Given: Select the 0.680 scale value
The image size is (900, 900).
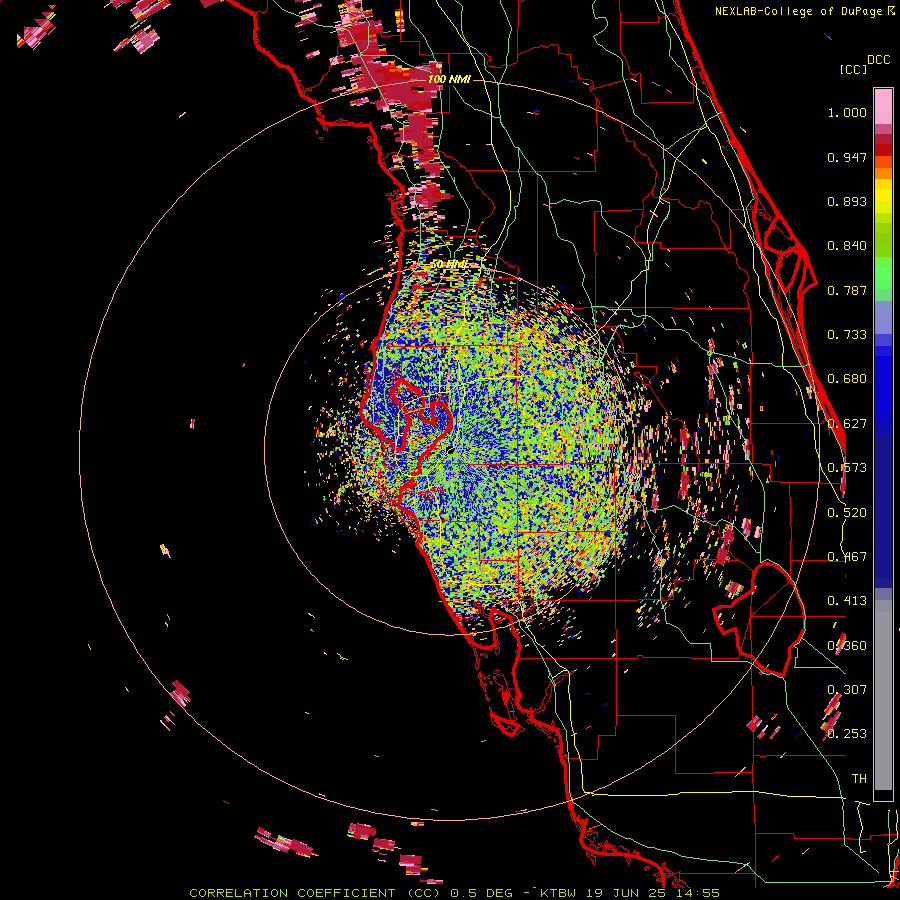Looking at the screenshot, I should point(847,379).
